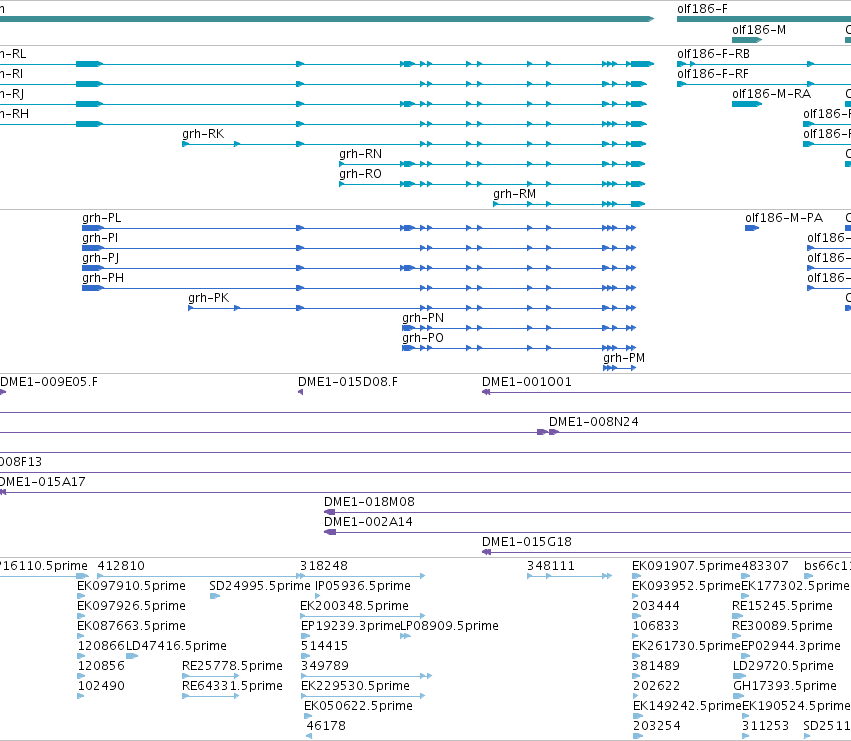Select the grh-RK transcript label
This screenshot has width=851, height=741.
pos(203,134)
